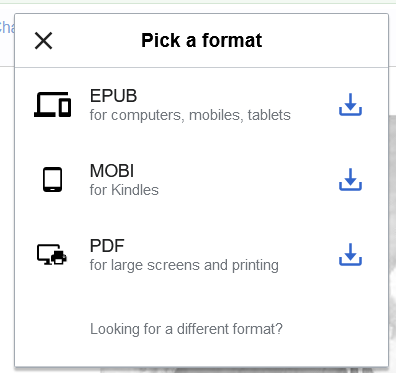Click the gray image visible right of the dialog

point(392,240)
